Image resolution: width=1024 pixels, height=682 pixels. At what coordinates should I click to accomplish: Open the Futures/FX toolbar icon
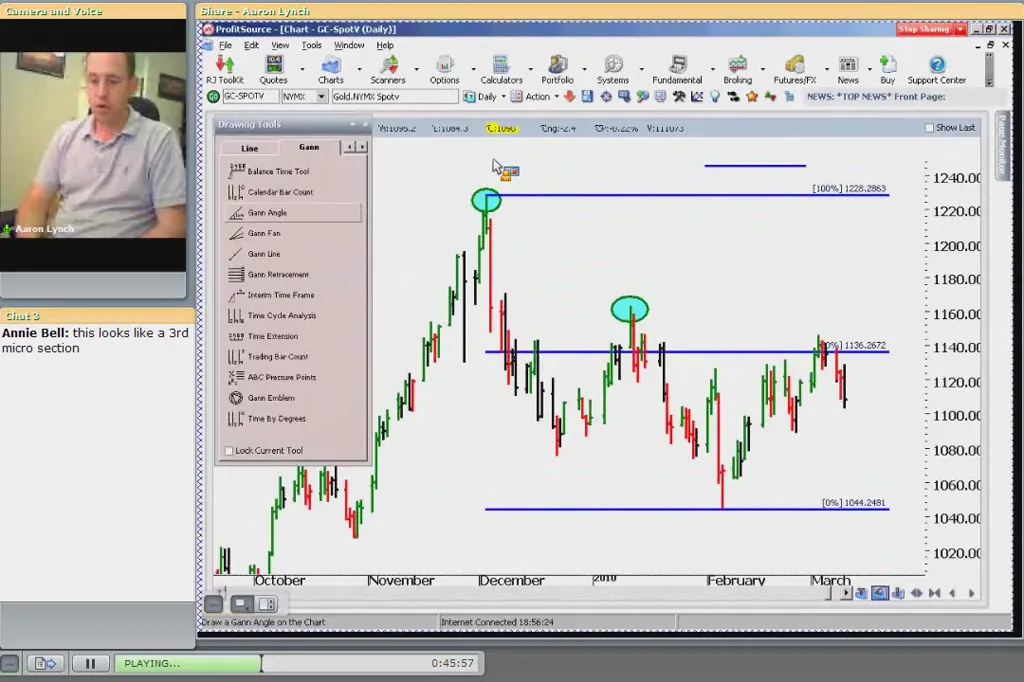(795, 69)
